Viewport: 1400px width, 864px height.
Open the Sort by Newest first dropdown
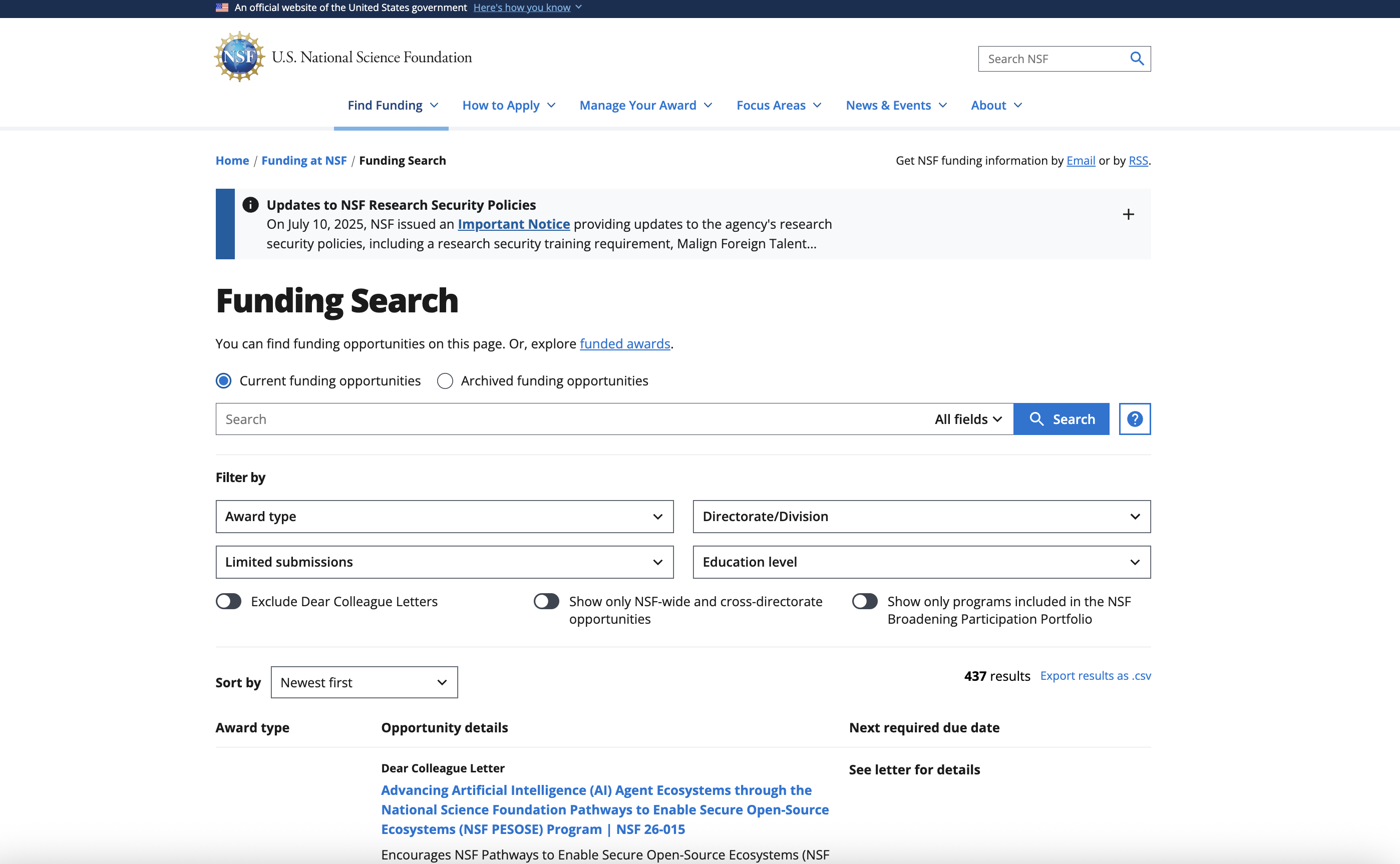[365, 682]
